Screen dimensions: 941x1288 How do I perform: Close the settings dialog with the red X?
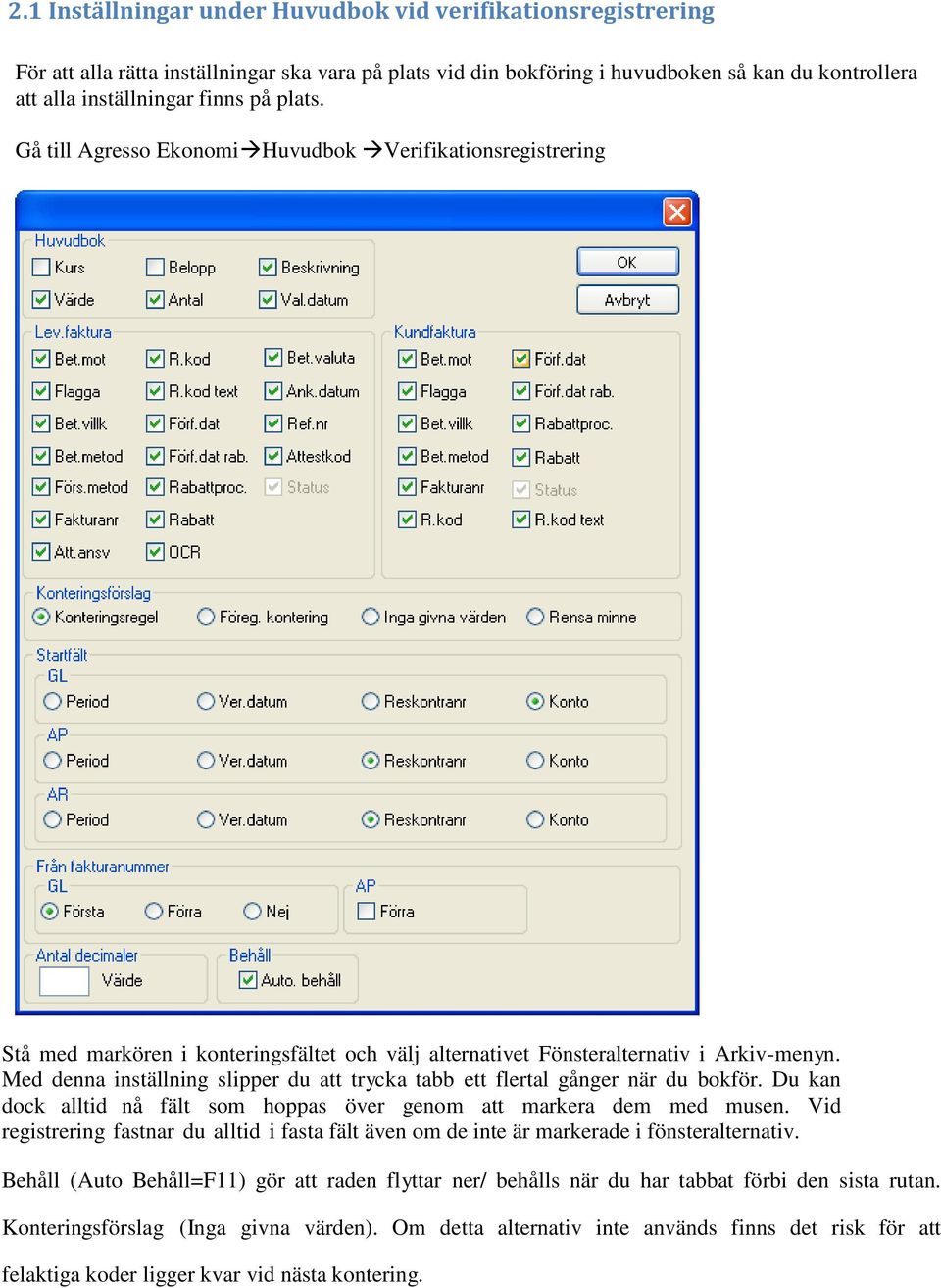(677, 212)
